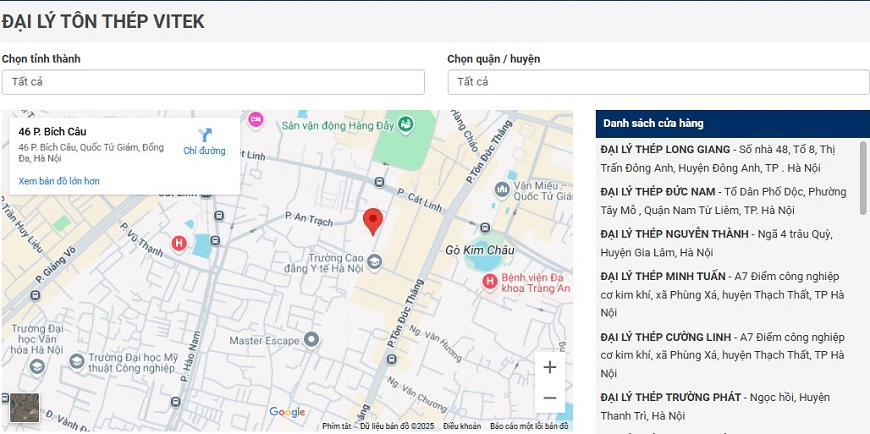Click Trường Đại học Mỹ thuật Công nghiệp icon
This screenshot has width=870, height=434.
[x=77, y=361]
